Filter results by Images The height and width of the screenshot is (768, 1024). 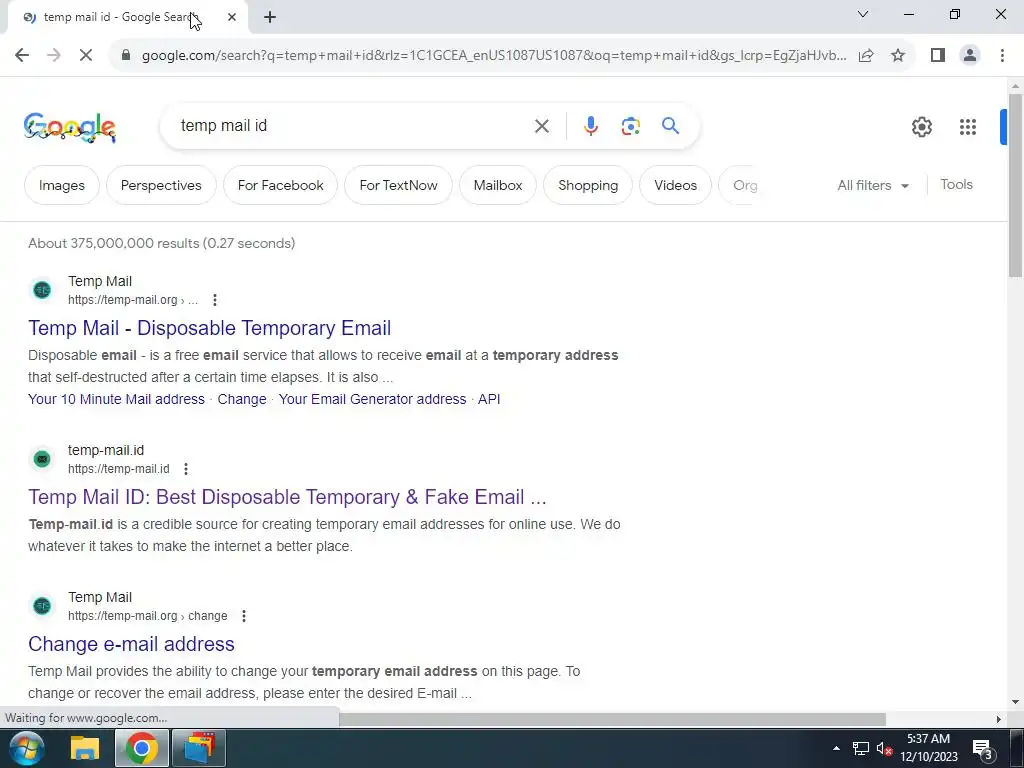click(61, 185)
